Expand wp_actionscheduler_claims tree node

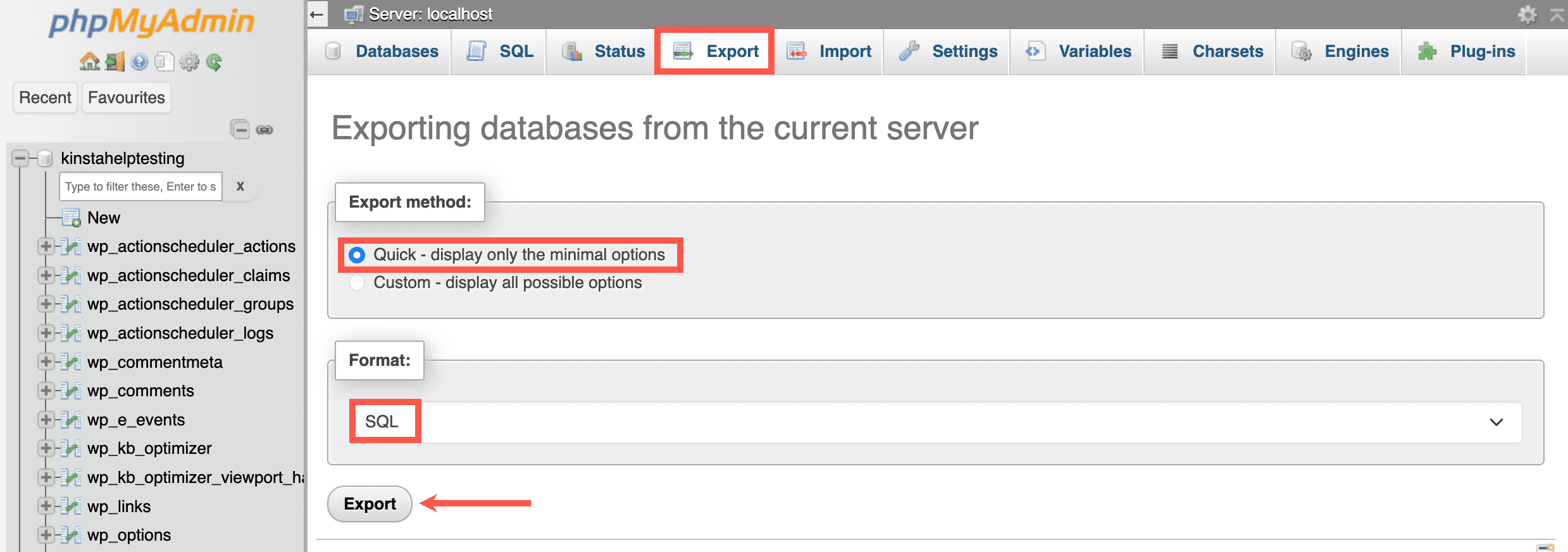pos(46,275)
